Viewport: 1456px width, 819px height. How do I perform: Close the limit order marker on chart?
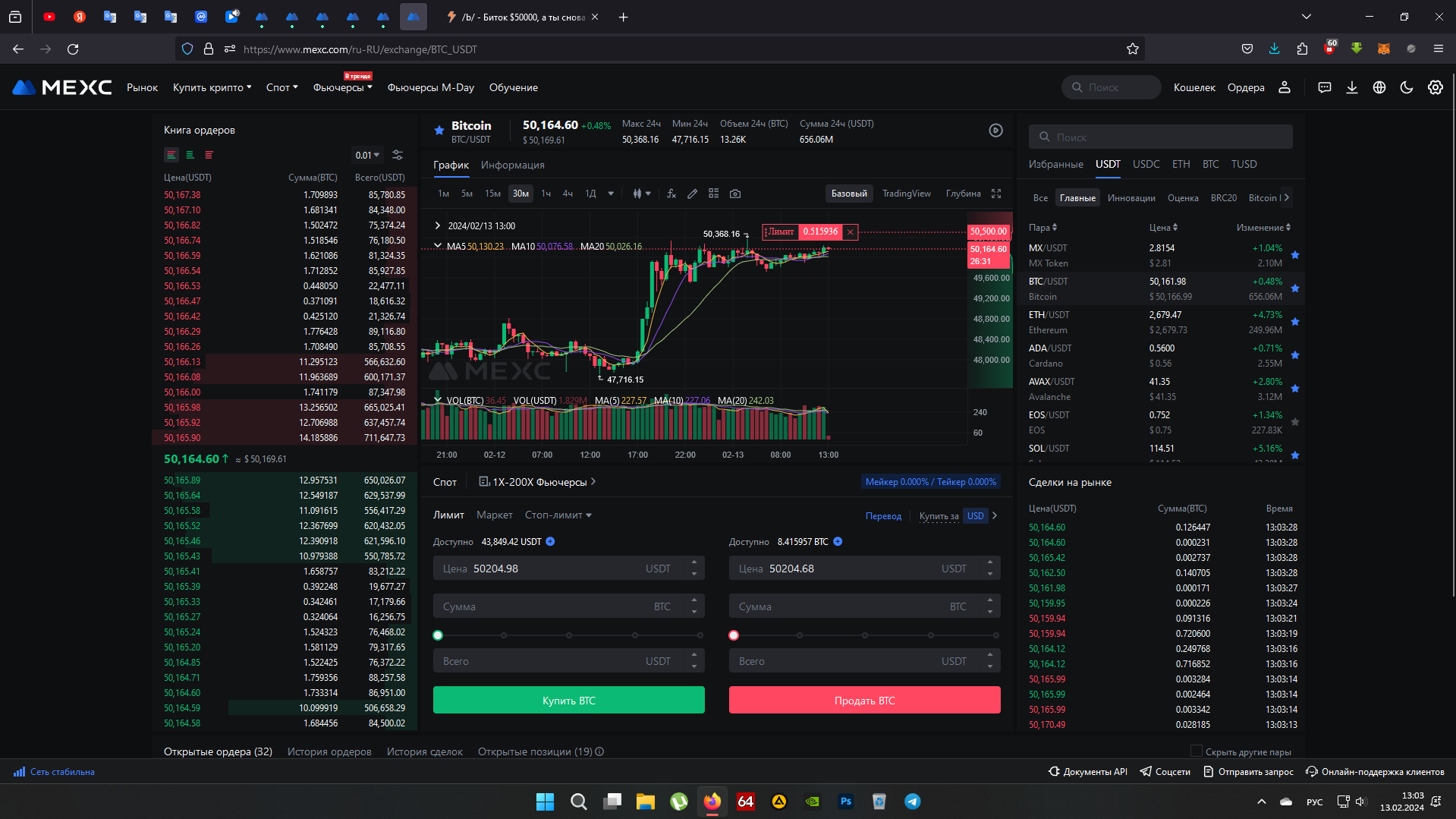point(851,232)
